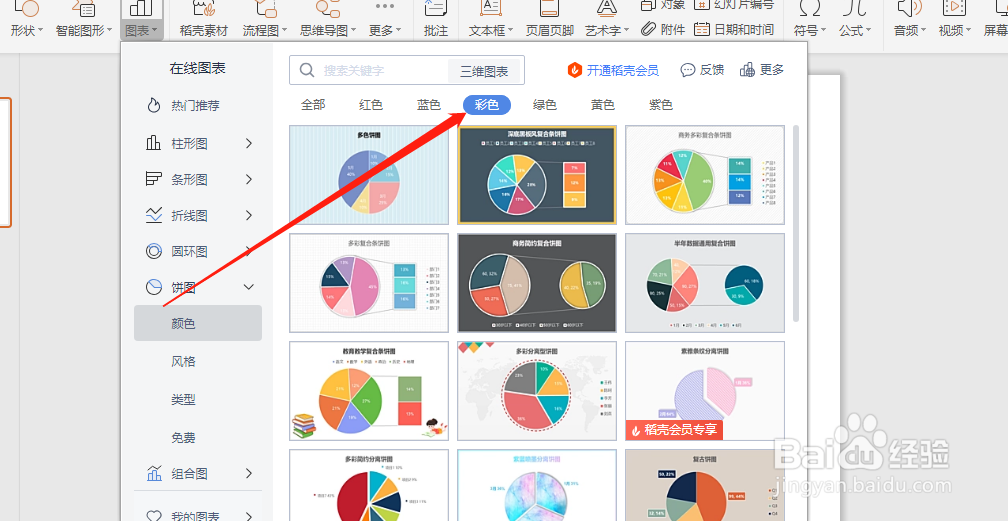Open the 形状 dropdown arrow

40,30
